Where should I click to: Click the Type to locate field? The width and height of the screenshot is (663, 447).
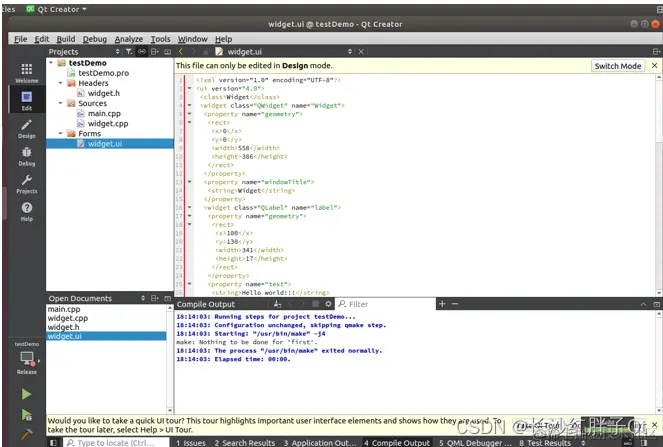coord(115,443)
